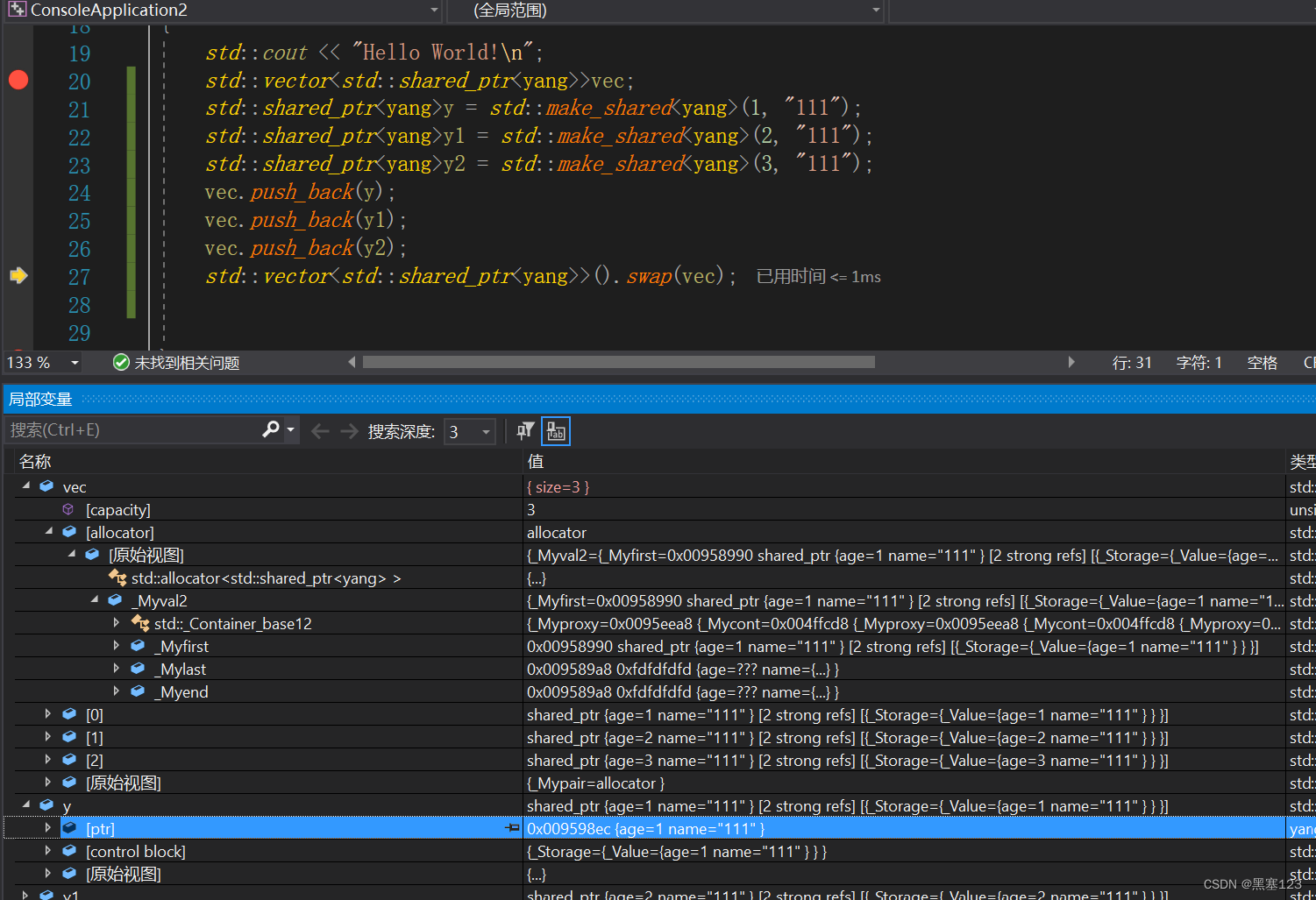Viewport: 1316px width, 900px height.
Task: Toggle the tab-format view button in locals toolbar
Action: click(x=556, y=430)
